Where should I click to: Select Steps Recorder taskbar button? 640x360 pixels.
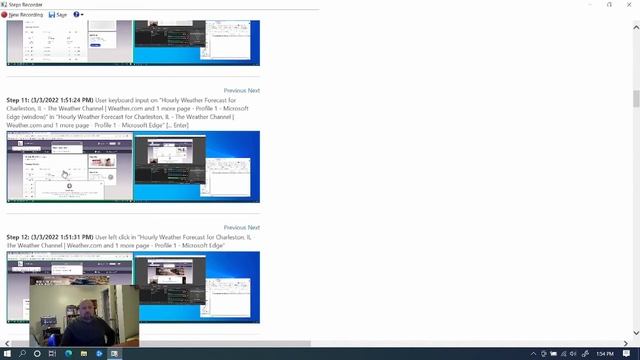click(x=114, y=353)
